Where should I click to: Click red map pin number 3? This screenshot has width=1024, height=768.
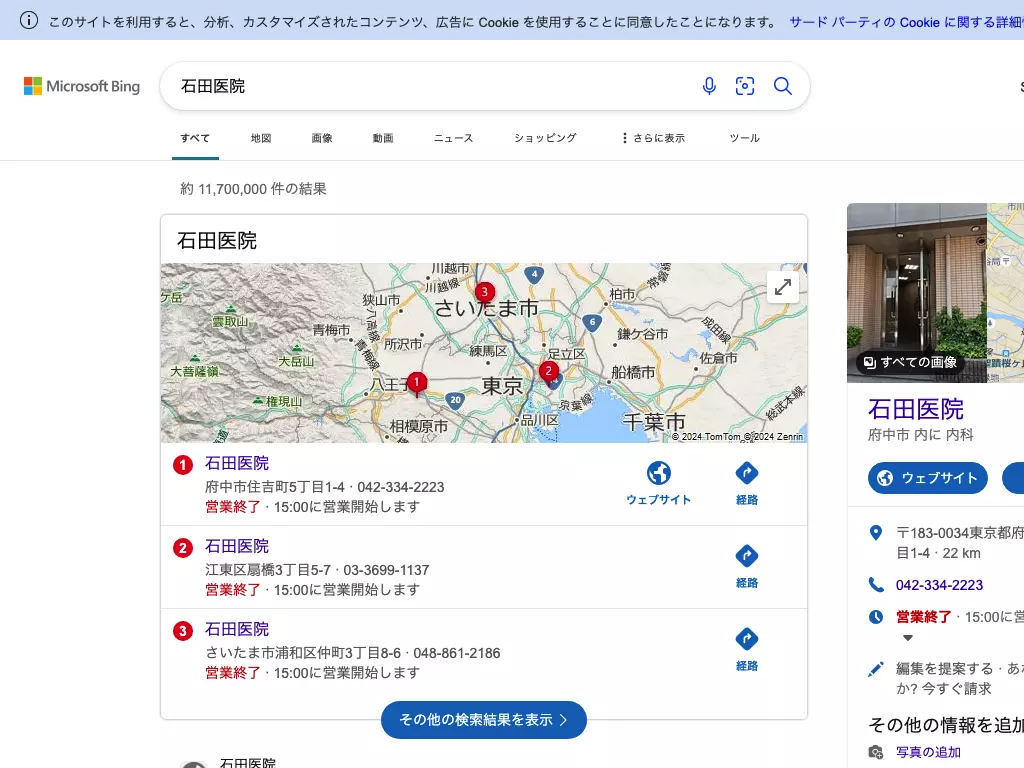(x=485, y=293)
